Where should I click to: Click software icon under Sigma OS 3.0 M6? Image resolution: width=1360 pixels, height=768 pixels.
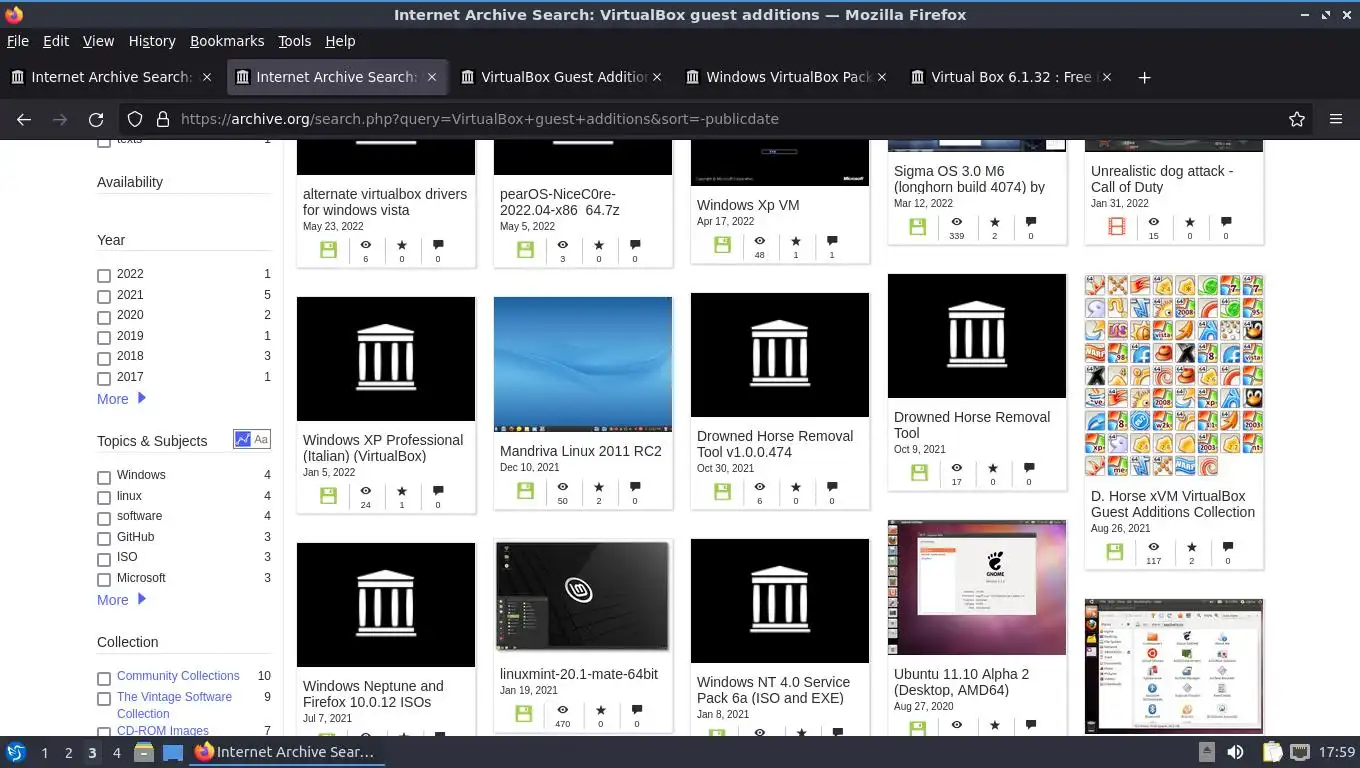pos(918,227)
